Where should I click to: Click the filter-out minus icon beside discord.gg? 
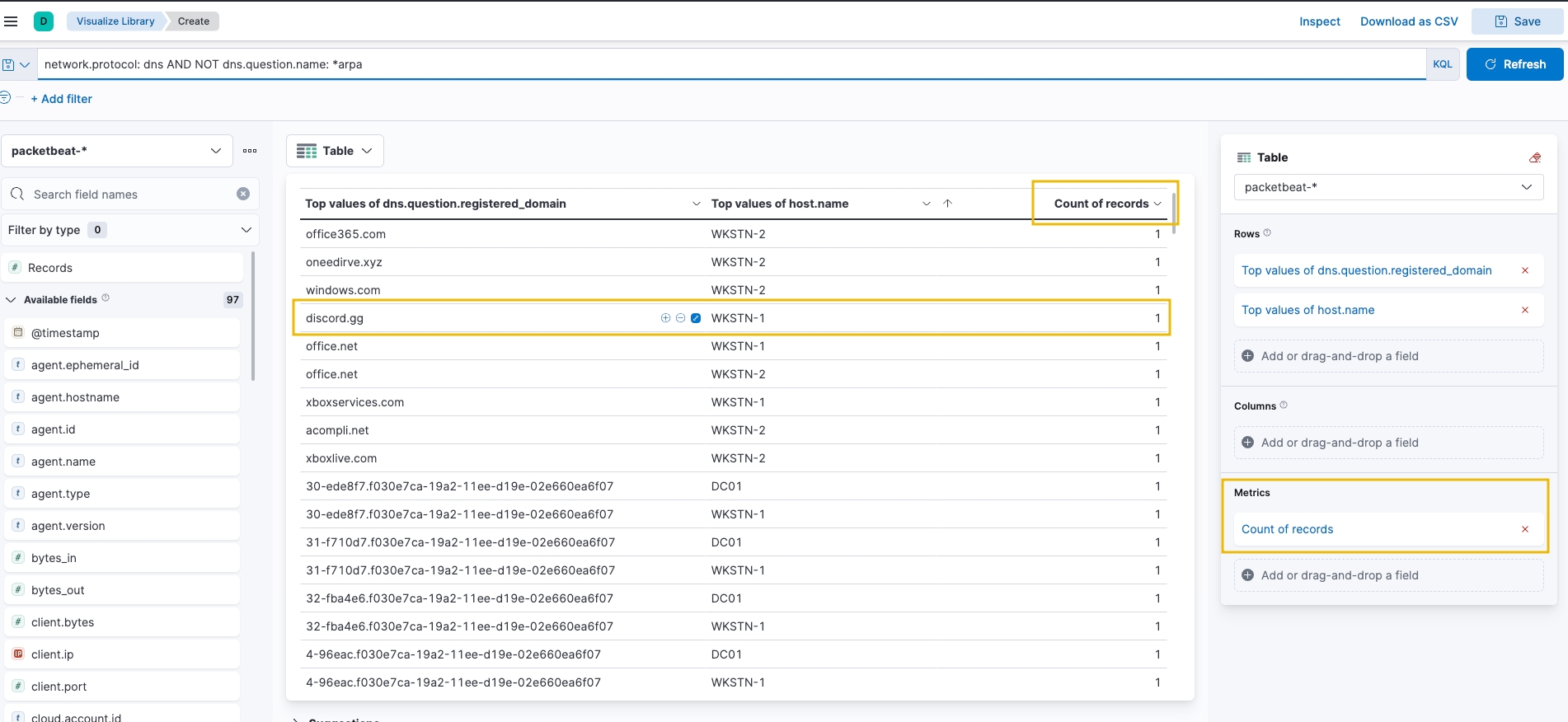(x=680, y=318)
